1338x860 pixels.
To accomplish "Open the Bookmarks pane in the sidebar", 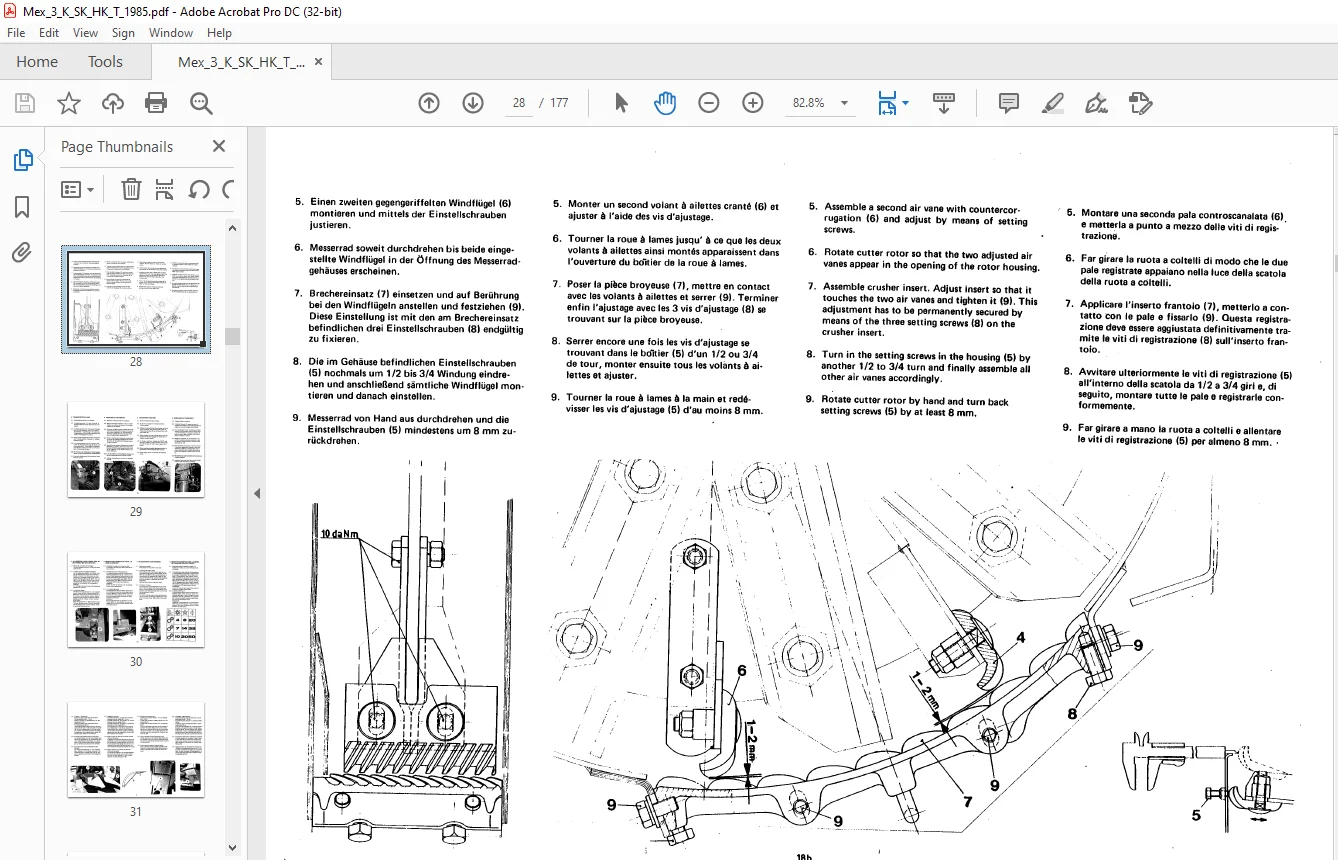I will click(22, 207).
